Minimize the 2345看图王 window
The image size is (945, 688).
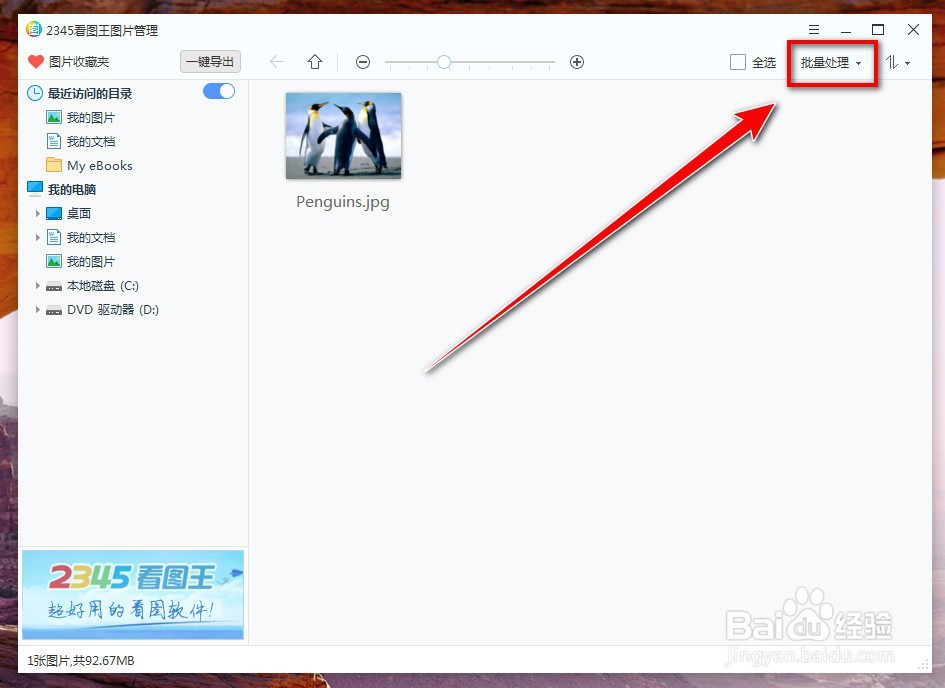(846, 31)
